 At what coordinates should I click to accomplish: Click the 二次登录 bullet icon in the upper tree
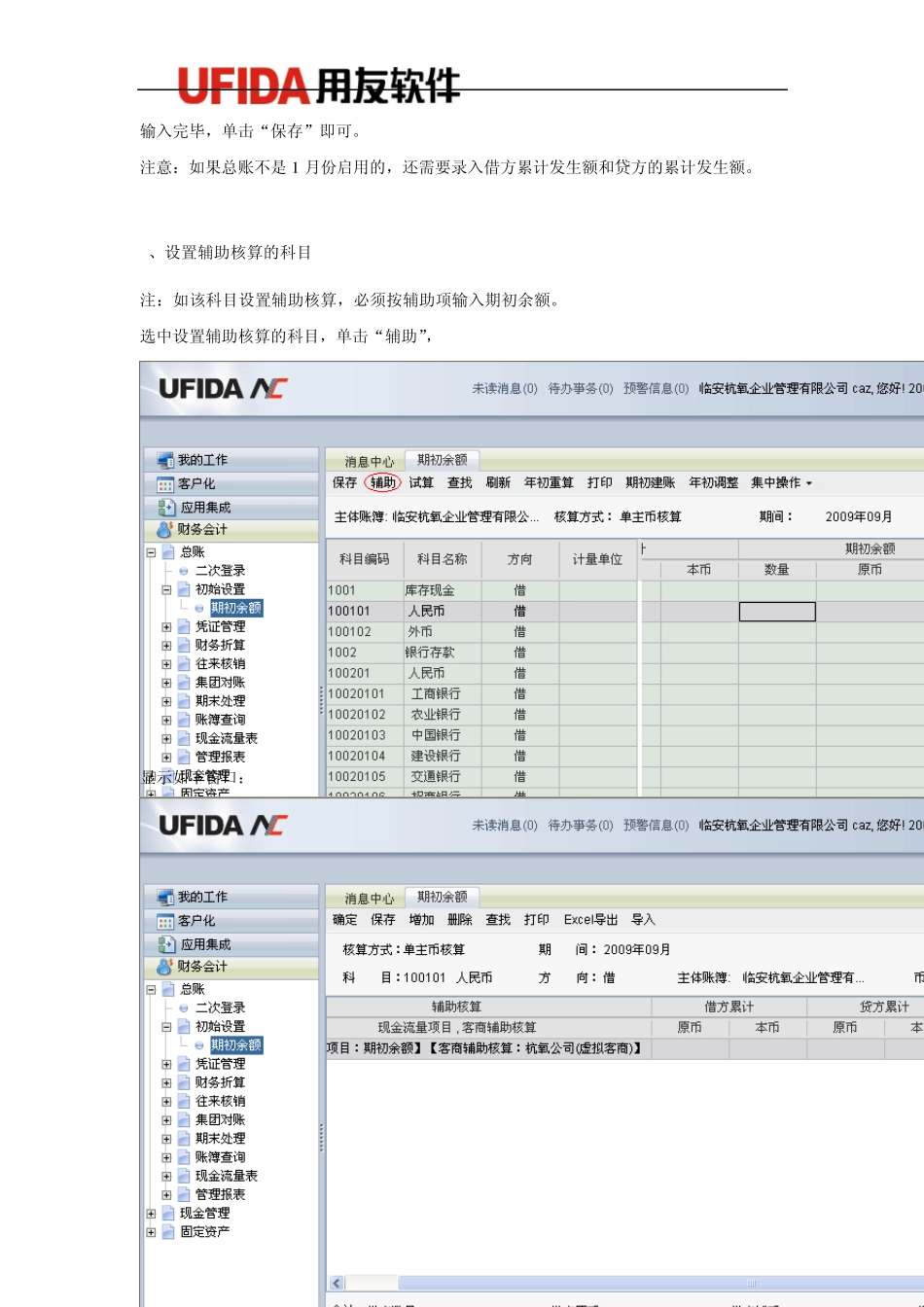pyautogui.click(x=183, y=571)
